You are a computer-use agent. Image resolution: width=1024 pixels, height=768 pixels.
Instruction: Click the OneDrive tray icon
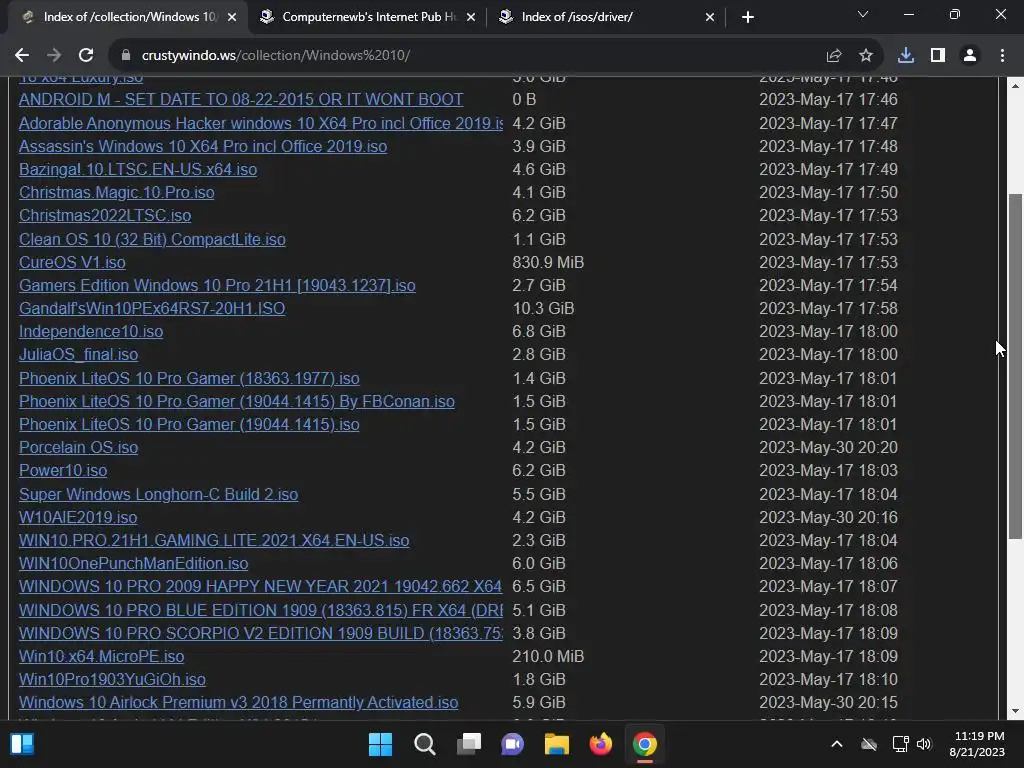point(869,744)
